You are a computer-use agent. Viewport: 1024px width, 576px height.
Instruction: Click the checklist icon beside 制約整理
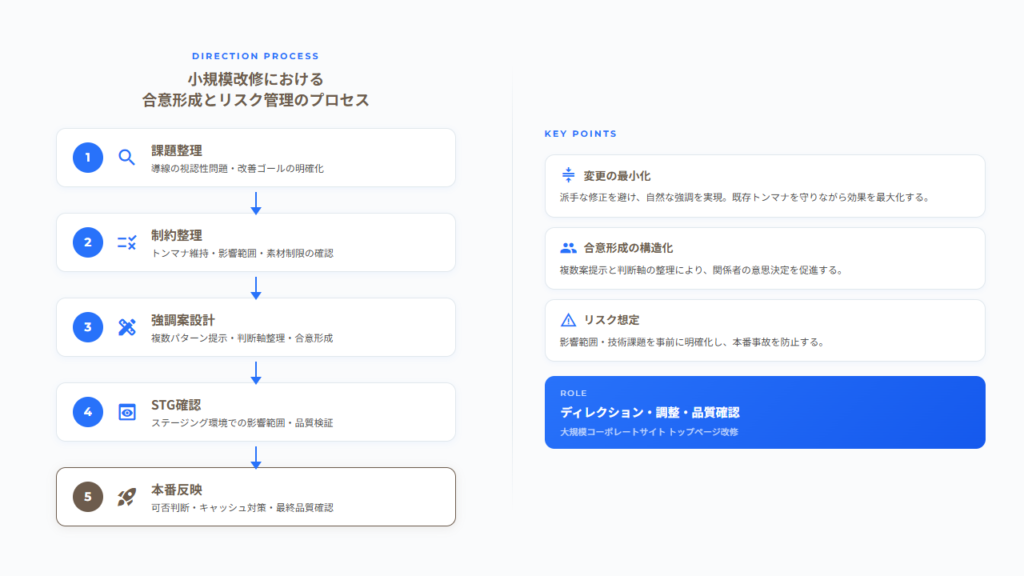point(124,242)
